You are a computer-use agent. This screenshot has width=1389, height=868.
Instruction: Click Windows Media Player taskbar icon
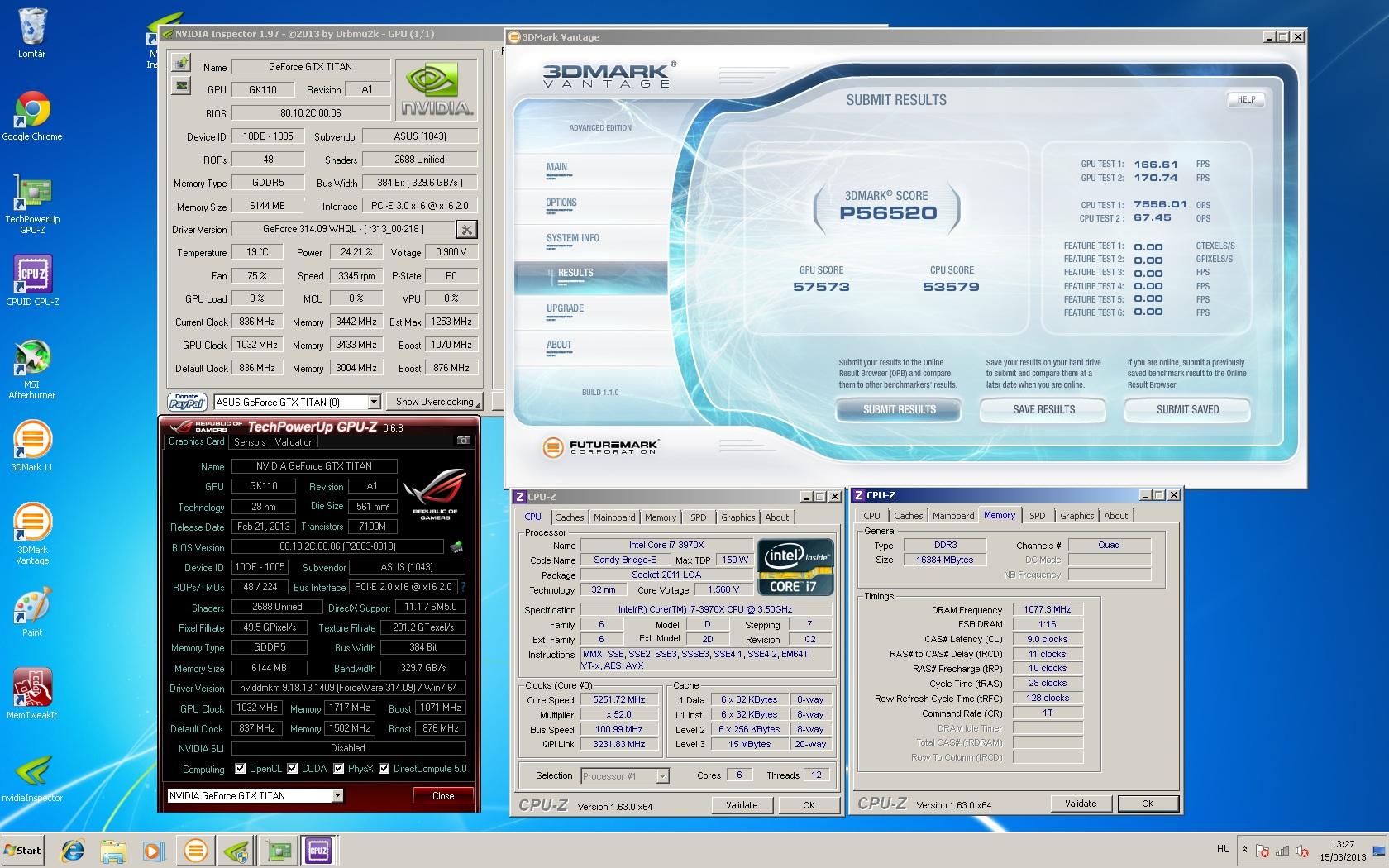[153, 850]
